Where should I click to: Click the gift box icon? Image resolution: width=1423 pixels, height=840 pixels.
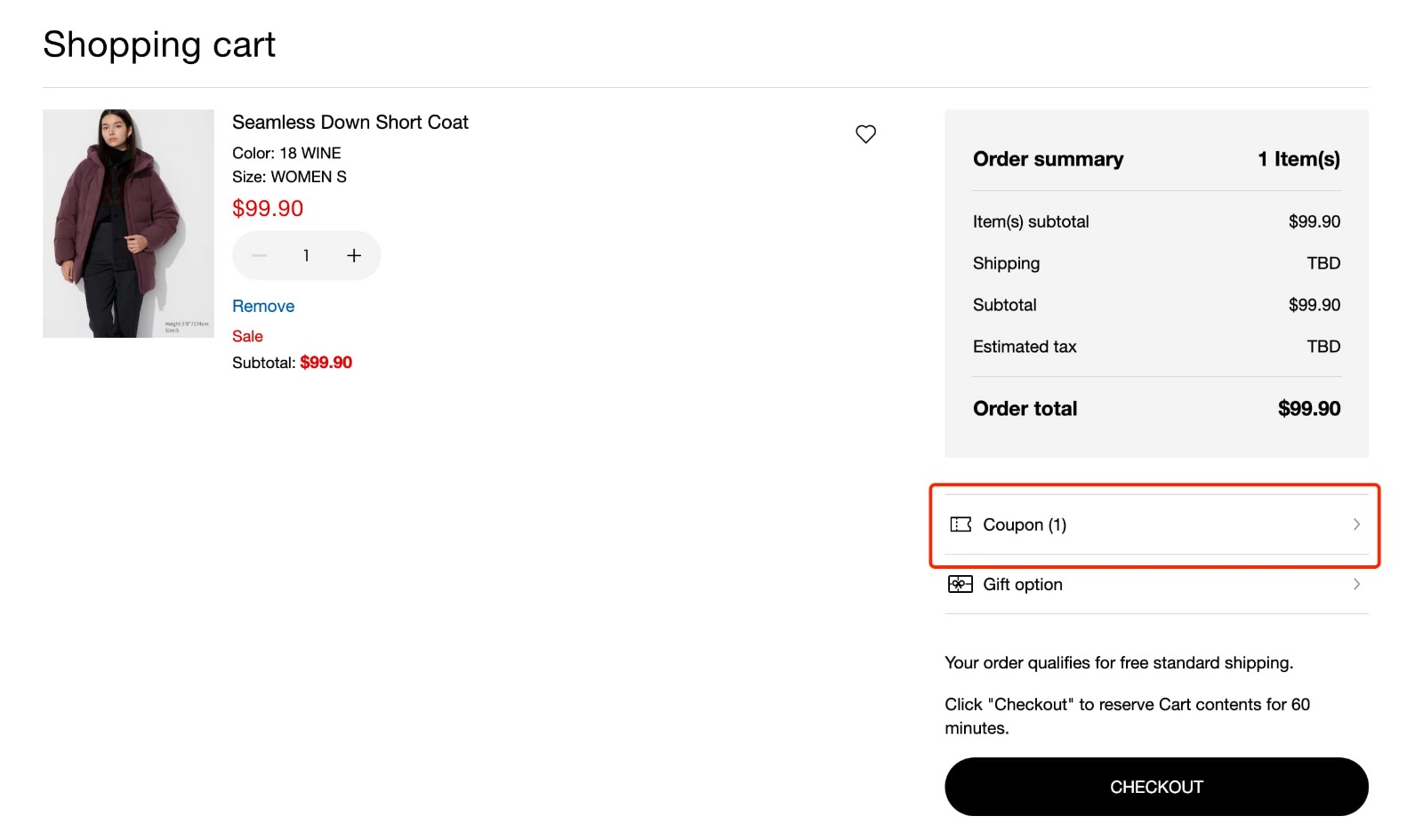pyautogui.click(x=961, y=584)
